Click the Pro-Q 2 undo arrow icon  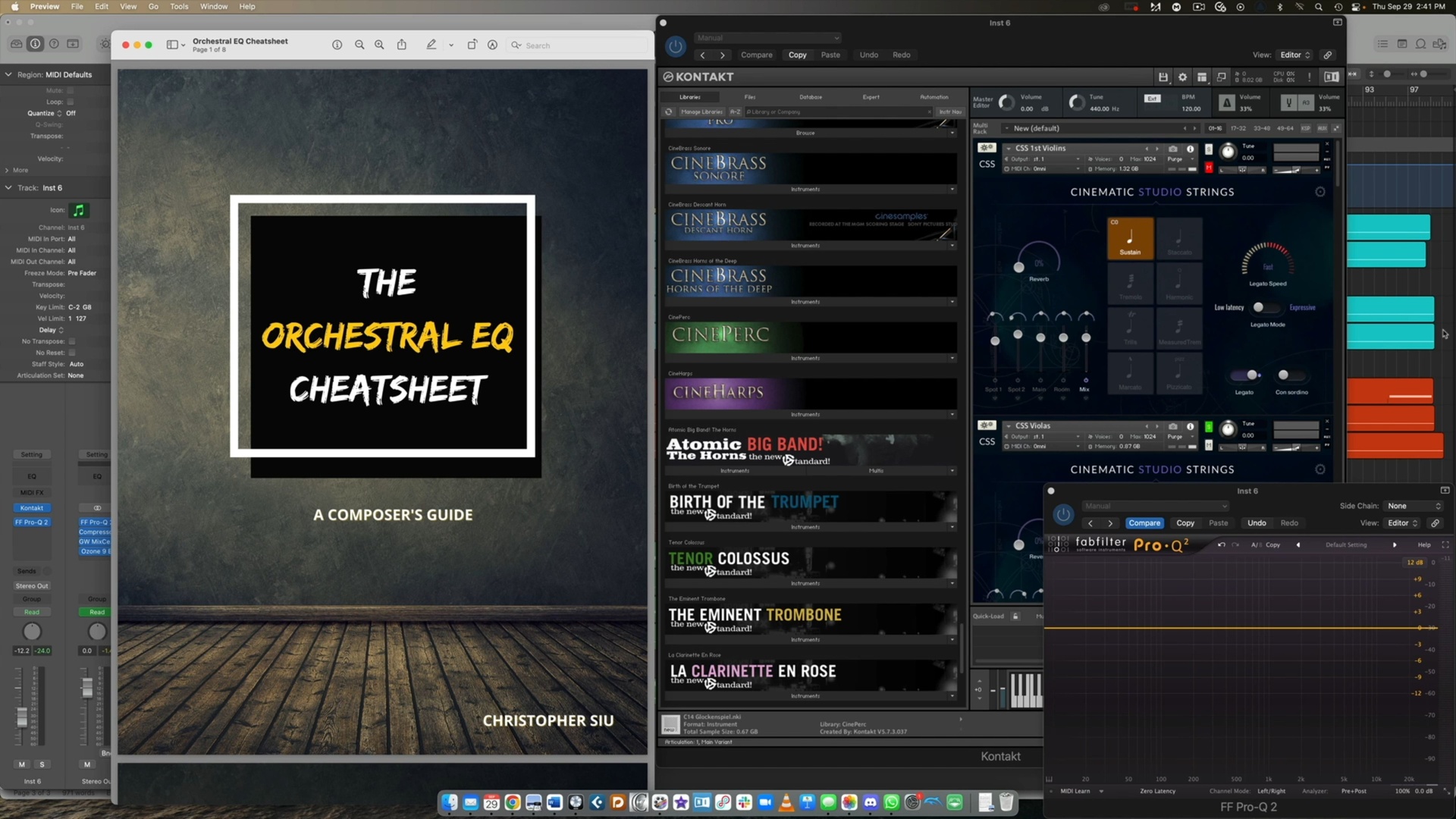click(1221, 544)
